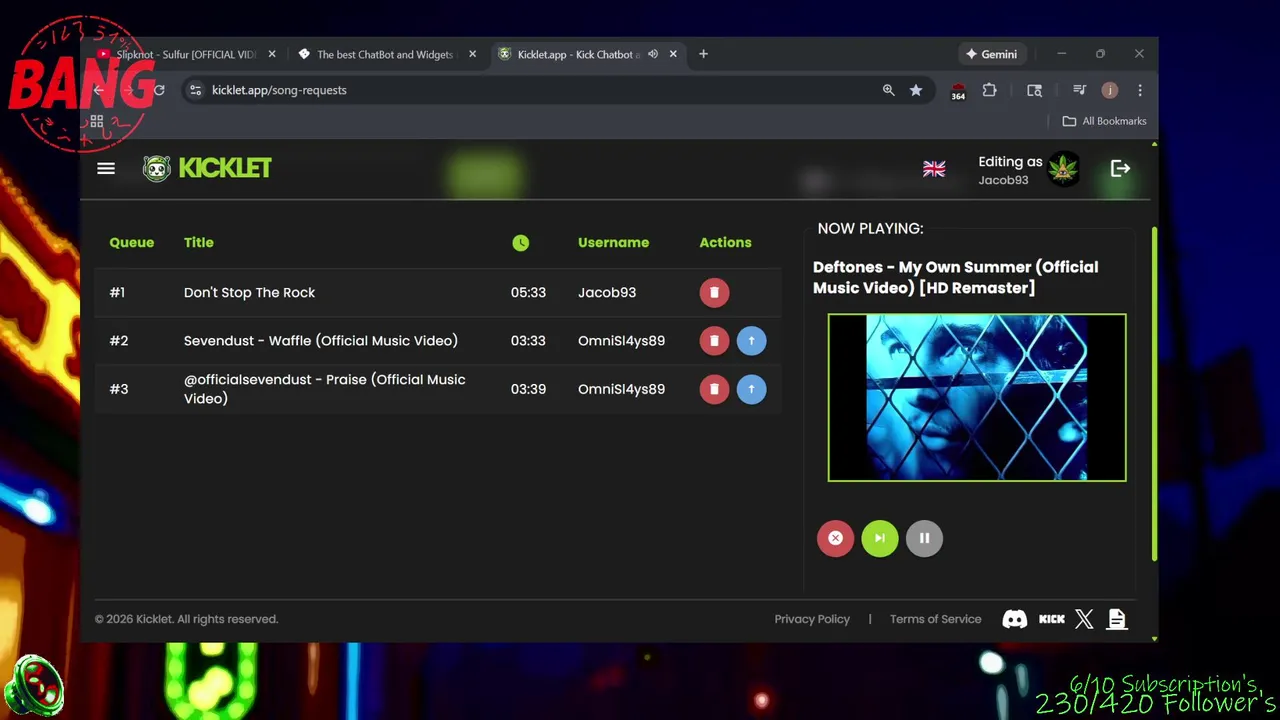Open the documentation icon in footer
The image size is (1280, 720).
1117,619
